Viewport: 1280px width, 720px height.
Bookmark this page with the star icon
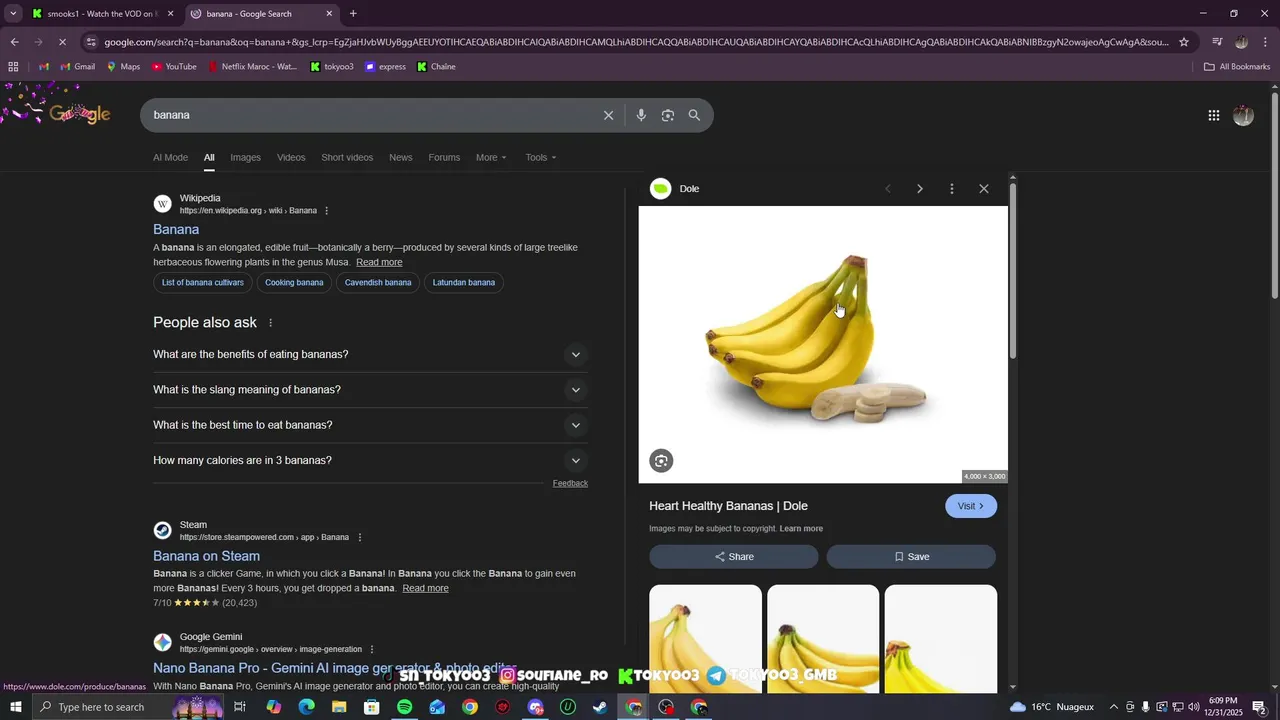(x=1184, y=42)
